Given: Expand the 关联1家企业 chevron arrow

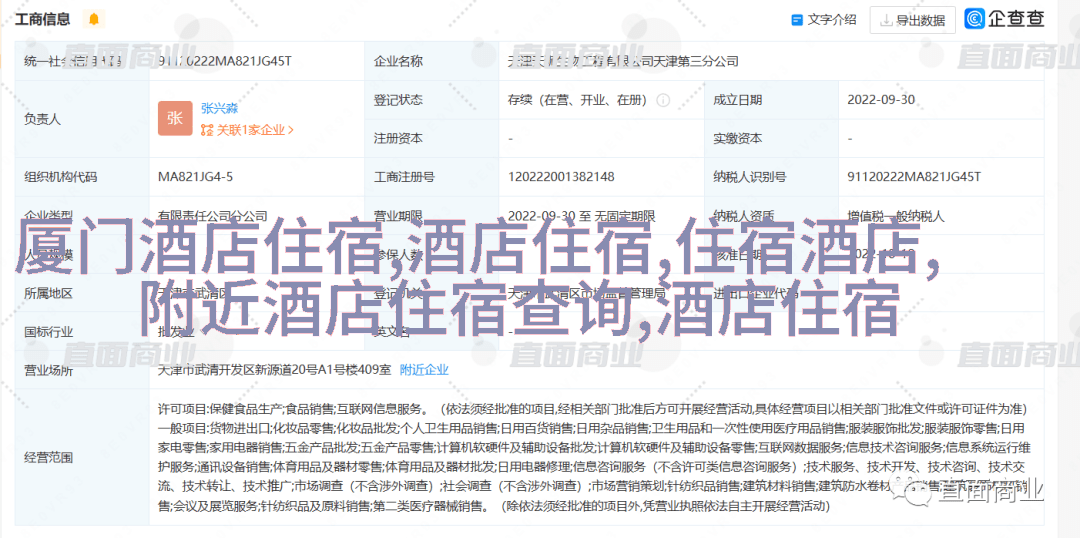Looking at the screenshot, I should click(x=291, y=130).
